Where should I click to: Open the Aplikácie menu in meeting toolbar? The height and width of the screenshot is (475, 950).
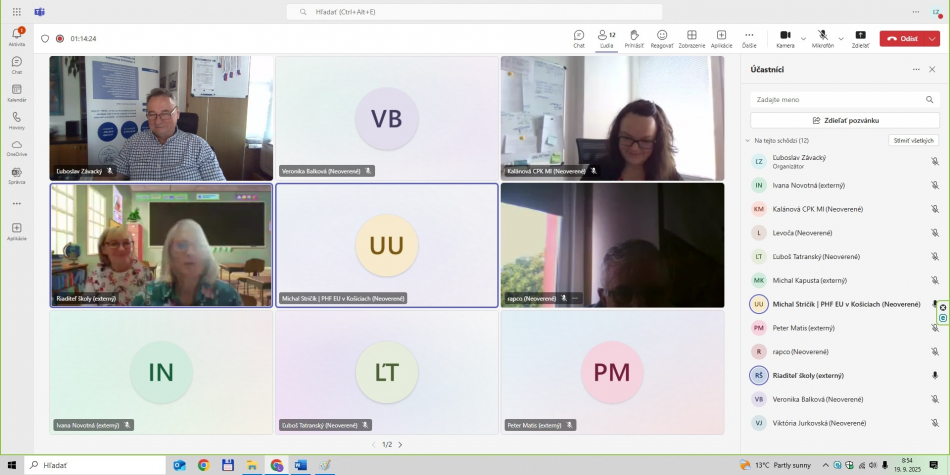[721, 38]
